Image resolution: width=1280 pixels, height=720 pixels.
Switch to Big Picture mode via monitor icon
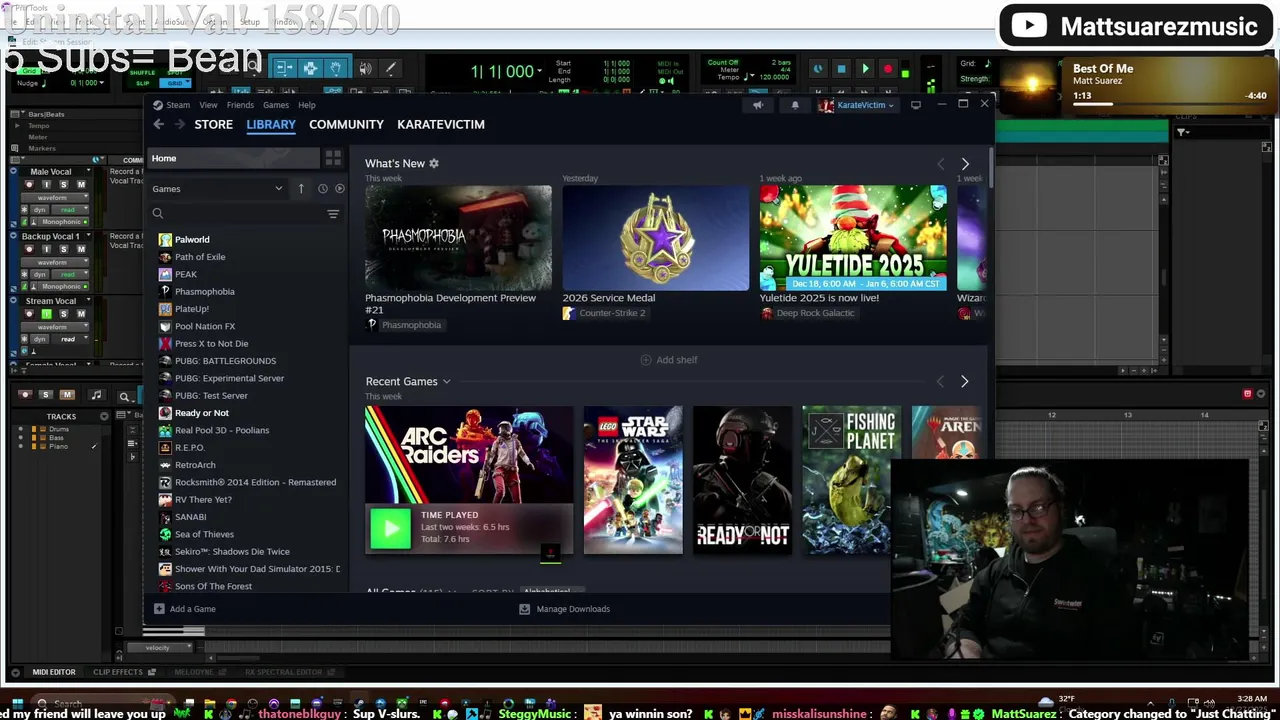[x=915, y=105]
